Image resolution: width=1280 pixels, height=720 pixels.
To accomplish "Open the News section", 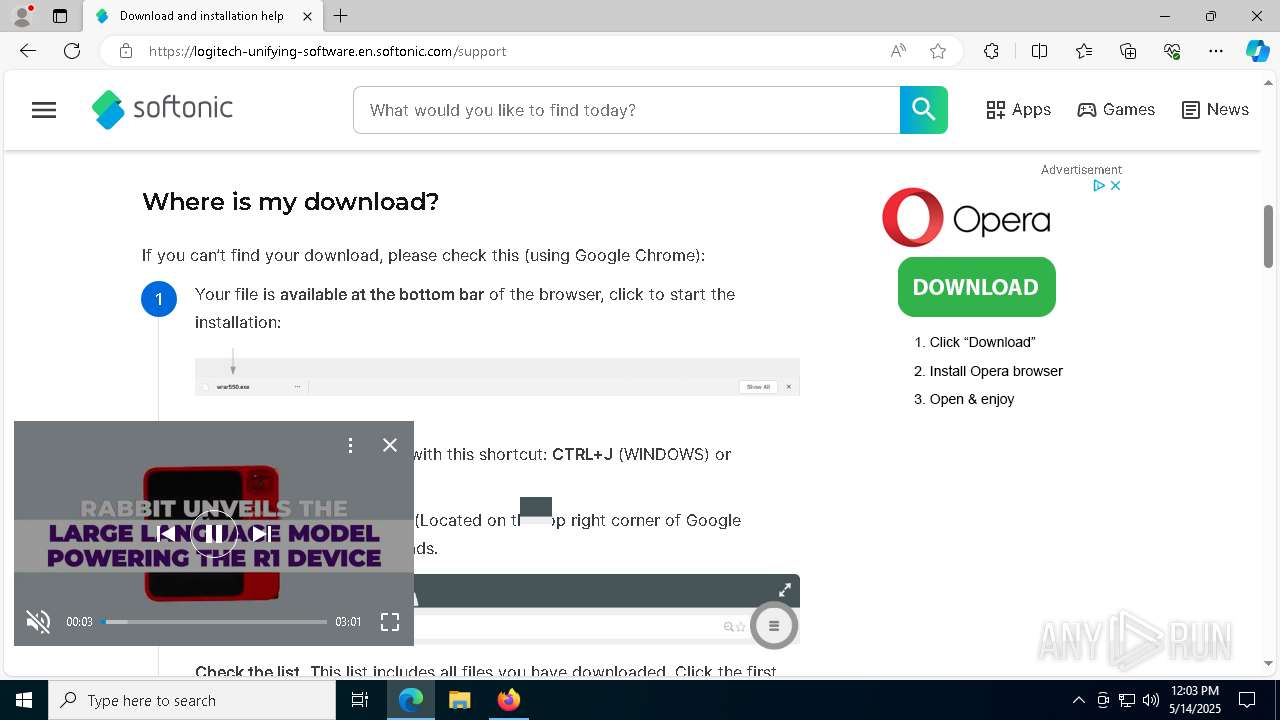I will click(x=1215, y=110).
